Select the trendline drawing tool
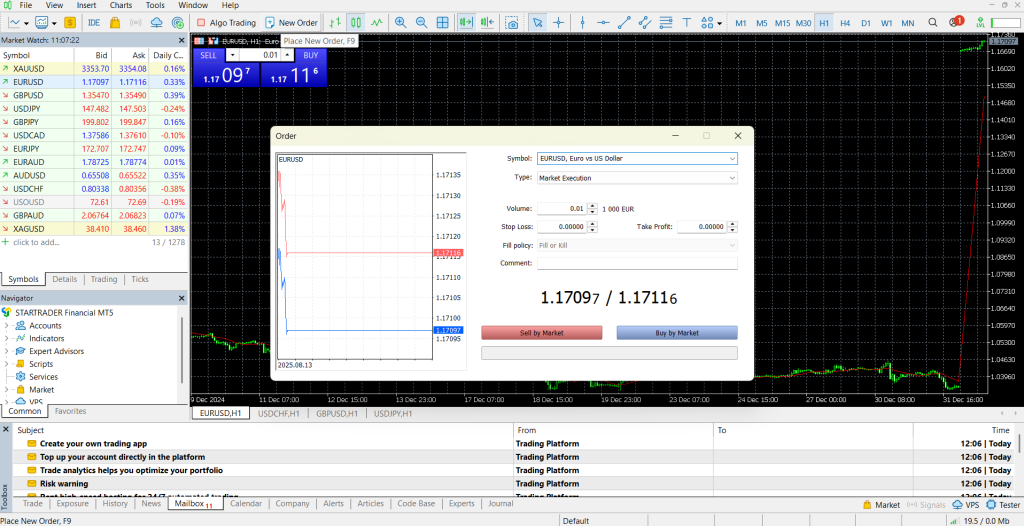The height and width of the screenshot is (526, 1024). click(624, 22)
